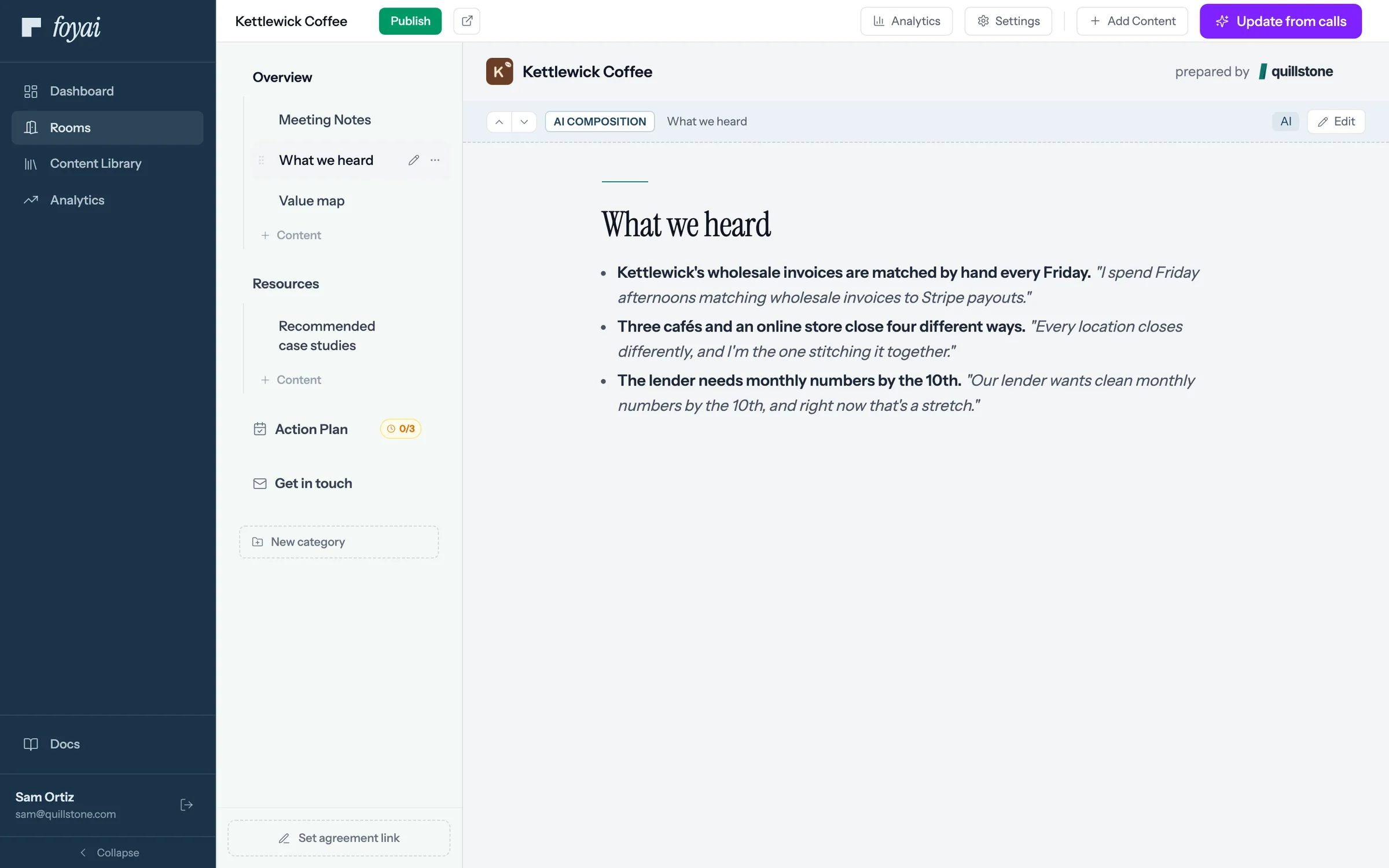This screenshot has width=1389, height=868.
Task: Click the foyai logo
Action: pos(61,27)
